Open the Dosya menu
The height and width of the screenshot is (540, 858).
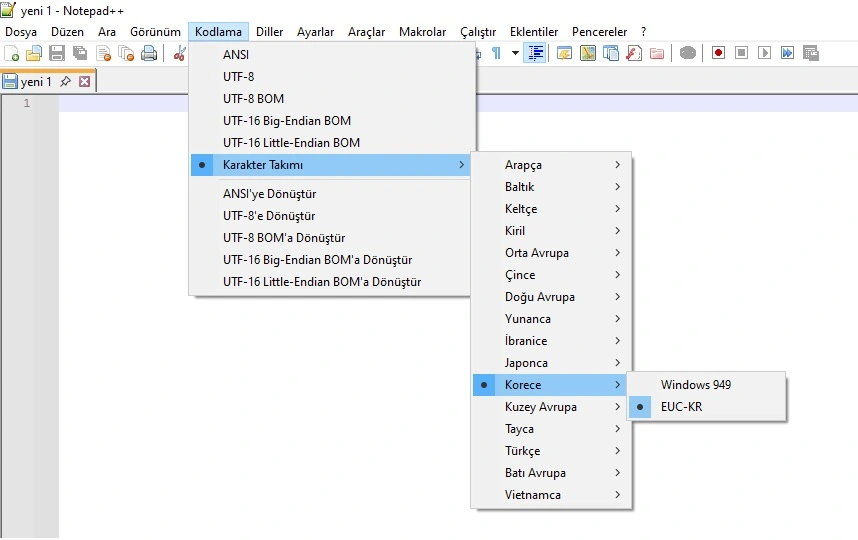(21, 32)
